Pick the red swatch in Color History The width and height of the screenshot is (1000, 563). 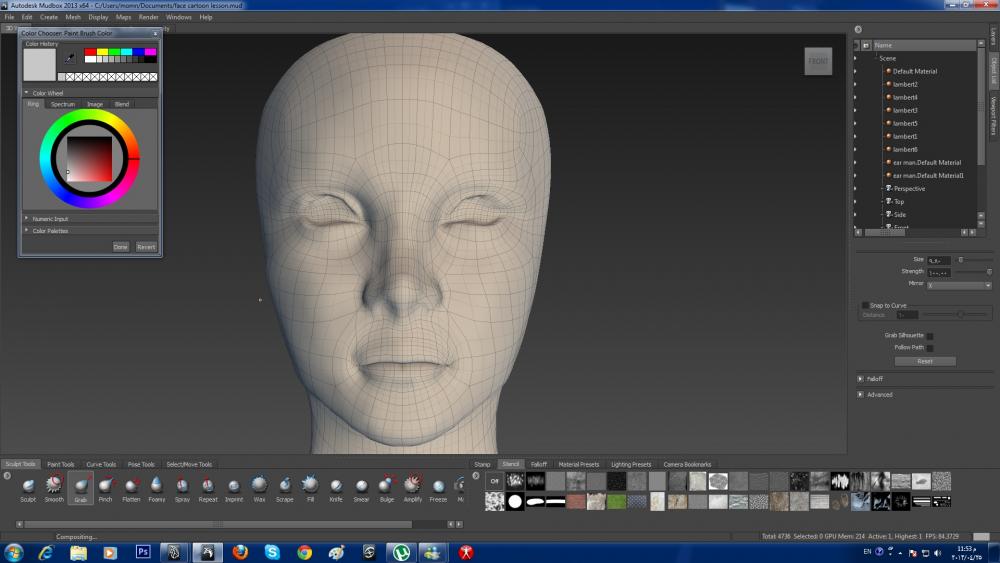pyautogui.click(x=90, y=52)
